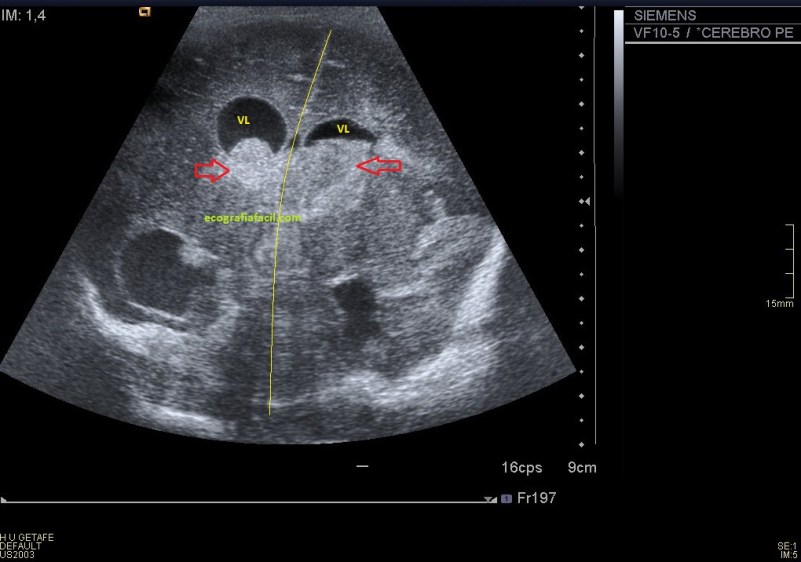801x562 pixels.
Task: Select the VF10-5 / *CEREBRO PE preset label
Action: [x=715, y=33]
